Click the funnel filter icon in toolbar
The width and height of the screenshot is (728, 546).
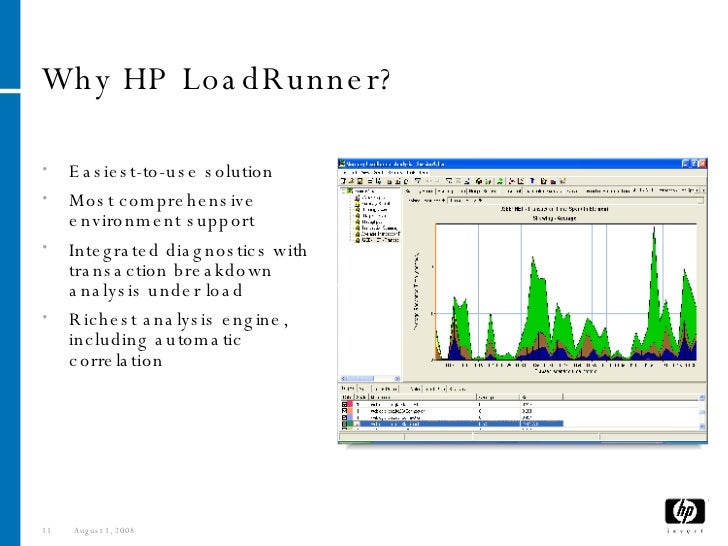pyautogui.click(x=418, y=181)
